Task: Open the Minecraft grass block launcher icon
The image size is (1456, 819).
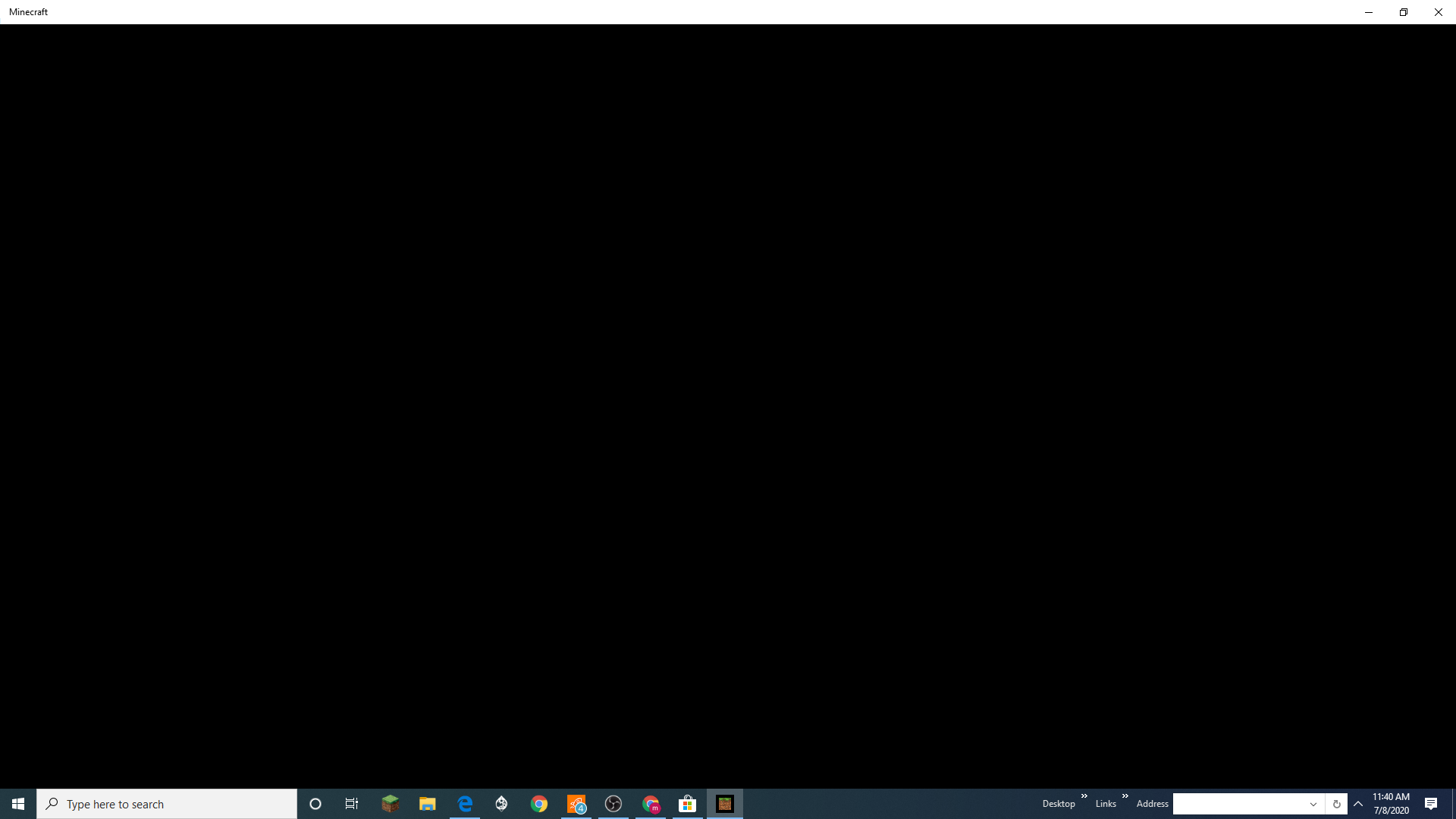Action: pos(390,804)
